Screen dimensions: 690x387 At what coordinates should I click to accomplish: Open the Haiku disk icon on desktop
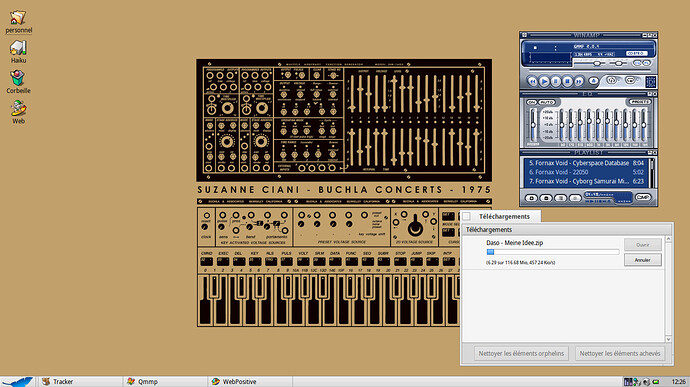click(18, 52)
